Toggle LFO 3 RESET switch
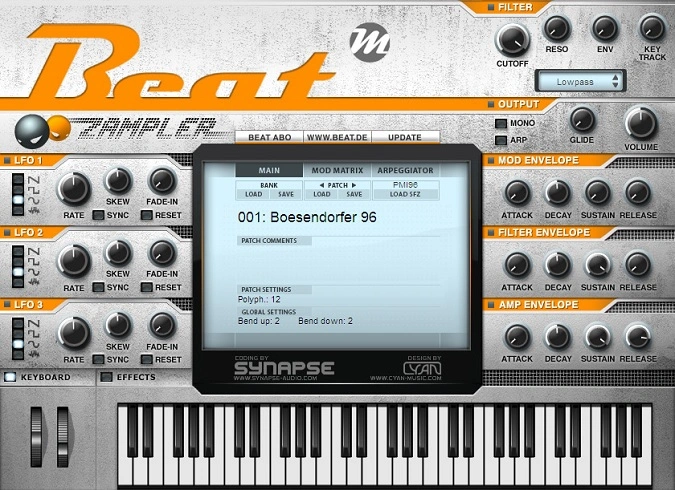Screen dimensions: 675x490 point(147,359)
